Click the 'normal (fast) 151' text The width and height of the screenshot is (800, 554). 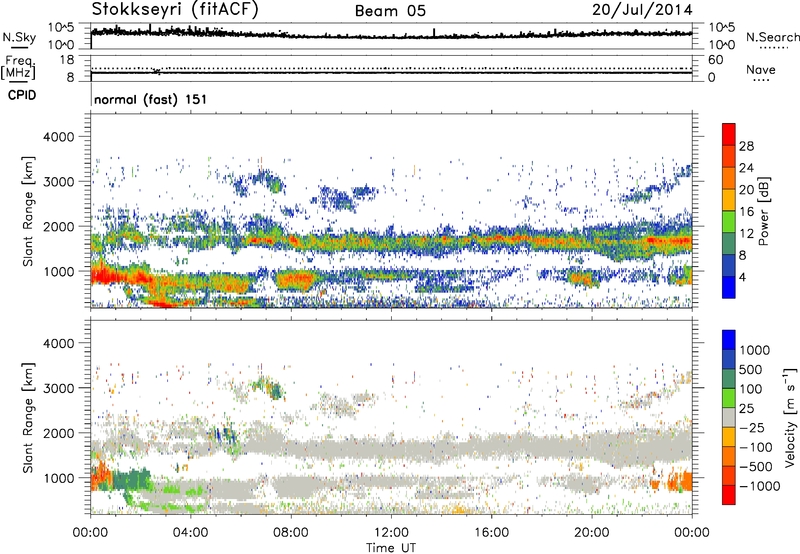tap(151, 99)
